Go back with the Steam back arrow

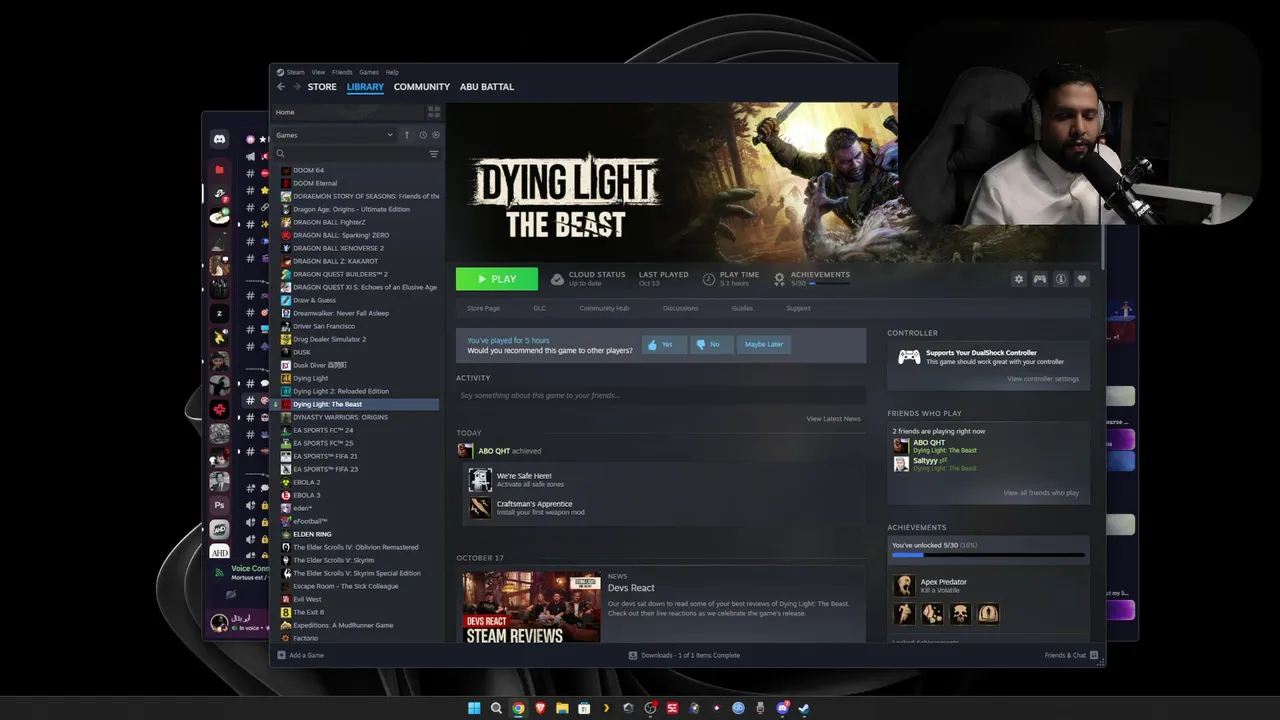point(281,87)
